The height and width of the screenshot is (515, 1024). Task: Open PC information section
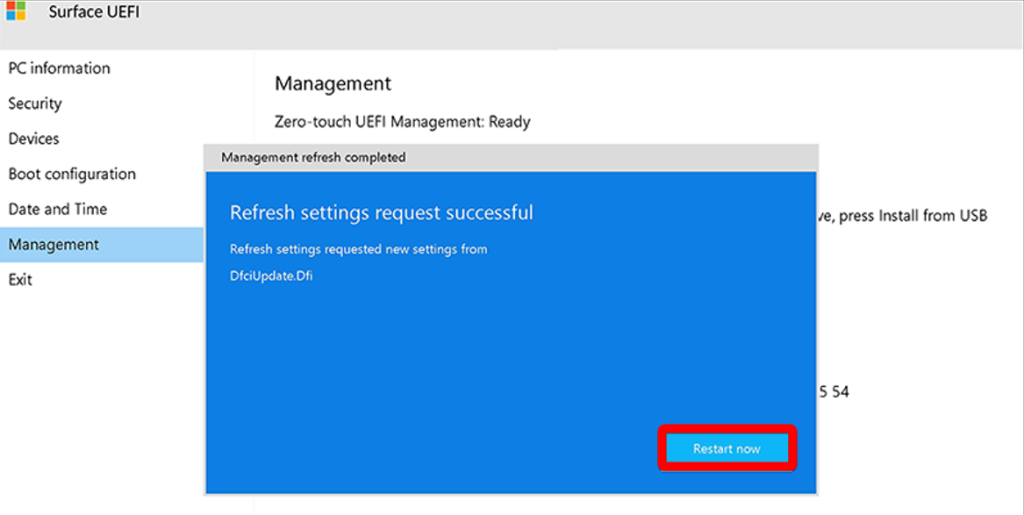59,69
